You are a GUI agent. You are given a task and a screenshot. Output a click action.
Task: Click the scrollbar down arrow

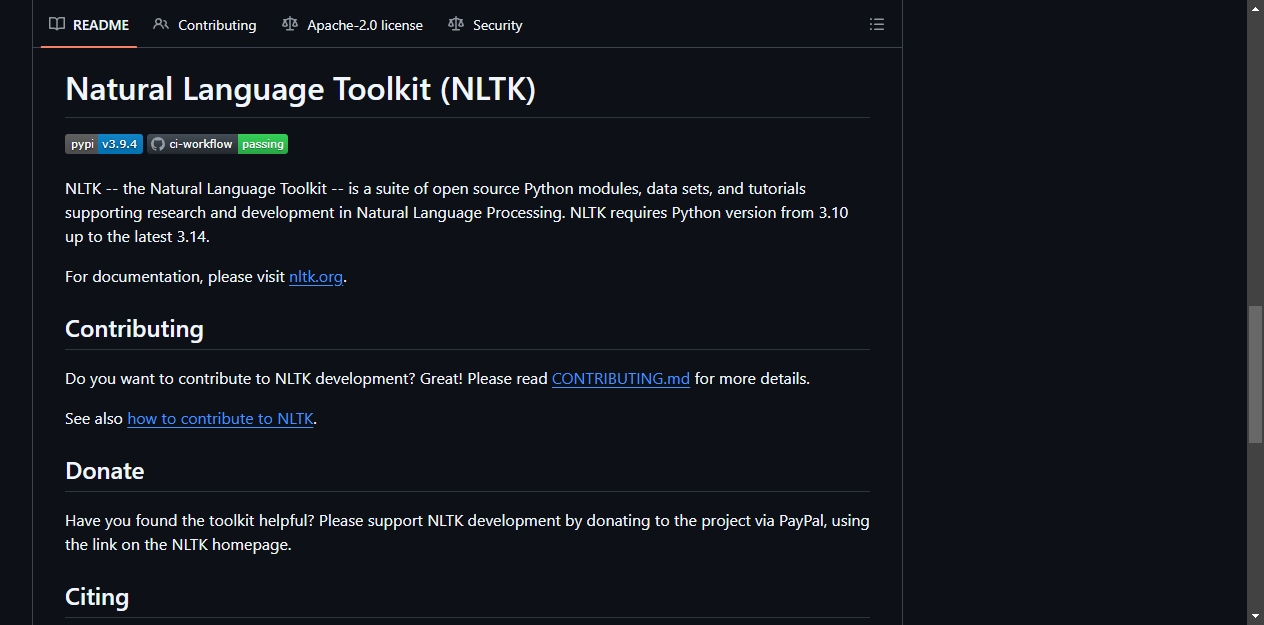coord(1255,616)
